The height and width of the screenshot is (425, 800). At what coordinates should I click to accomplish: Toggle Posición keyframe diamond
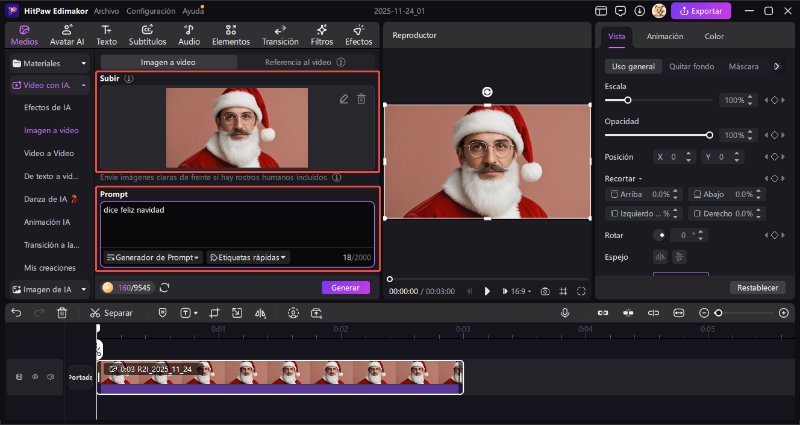pos(774,157)
